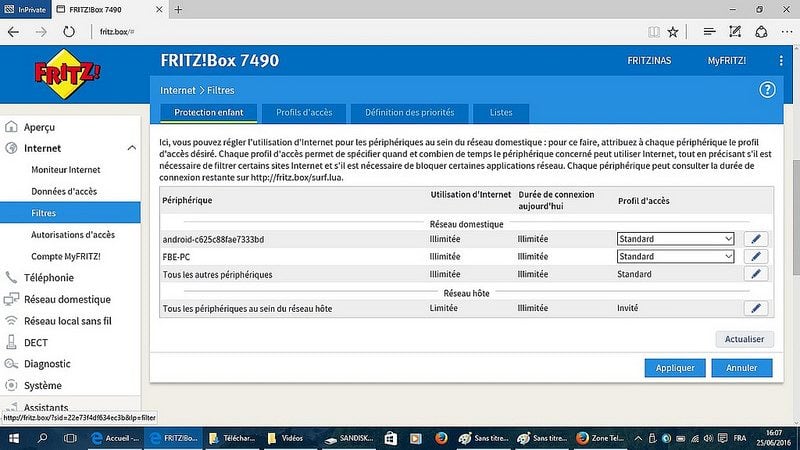Viewport: 800px width, 450px height.
Task: Open the volume icon in system tray
Action: (708, 438)
